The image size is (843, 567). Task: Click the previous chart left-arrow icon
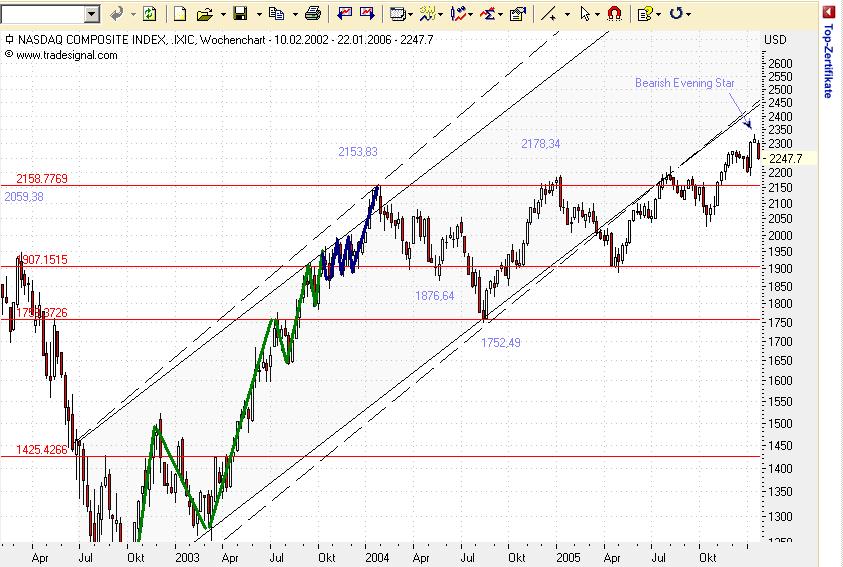pos(344,13)
